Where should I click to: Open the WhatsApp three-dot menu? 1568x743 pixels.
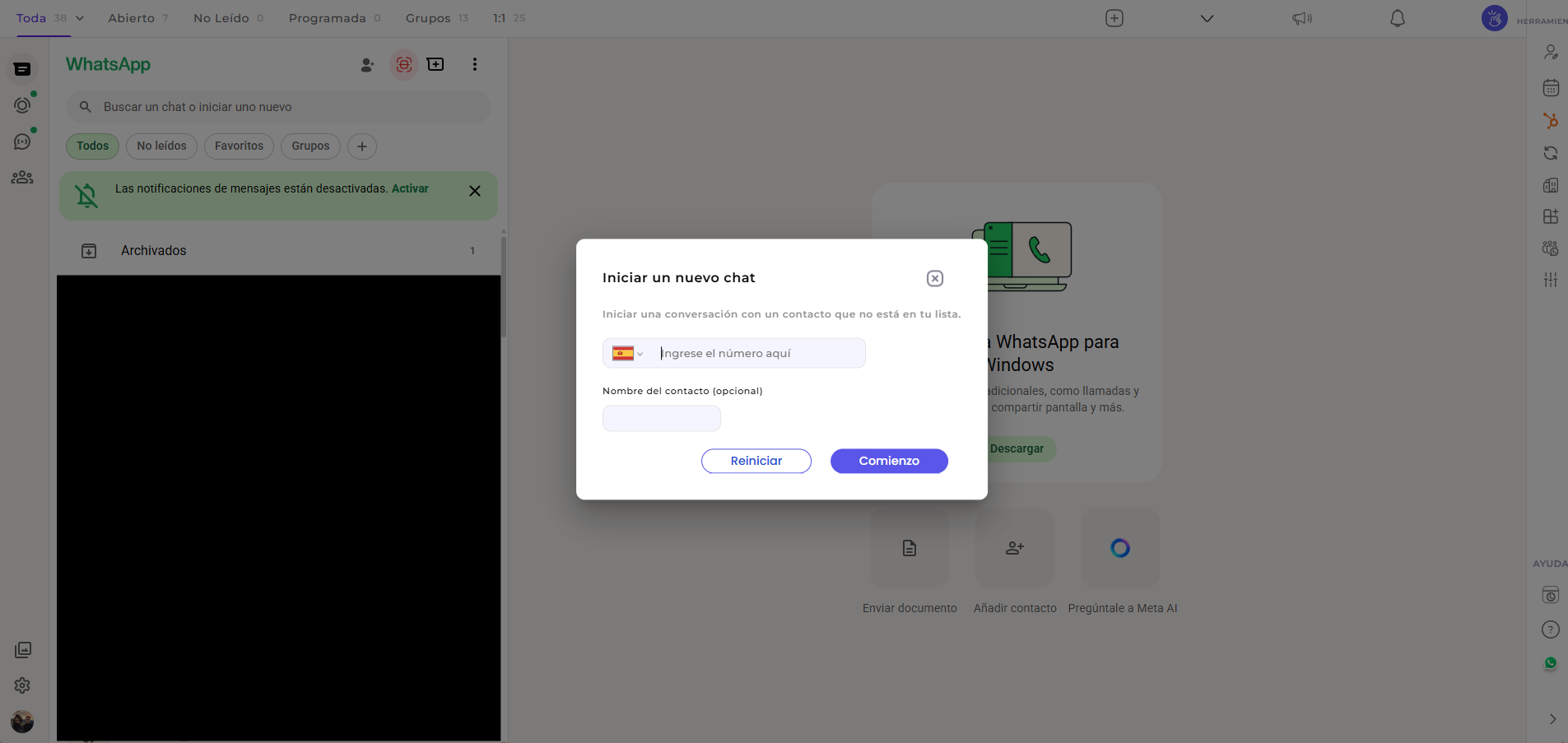pos(474,64)
